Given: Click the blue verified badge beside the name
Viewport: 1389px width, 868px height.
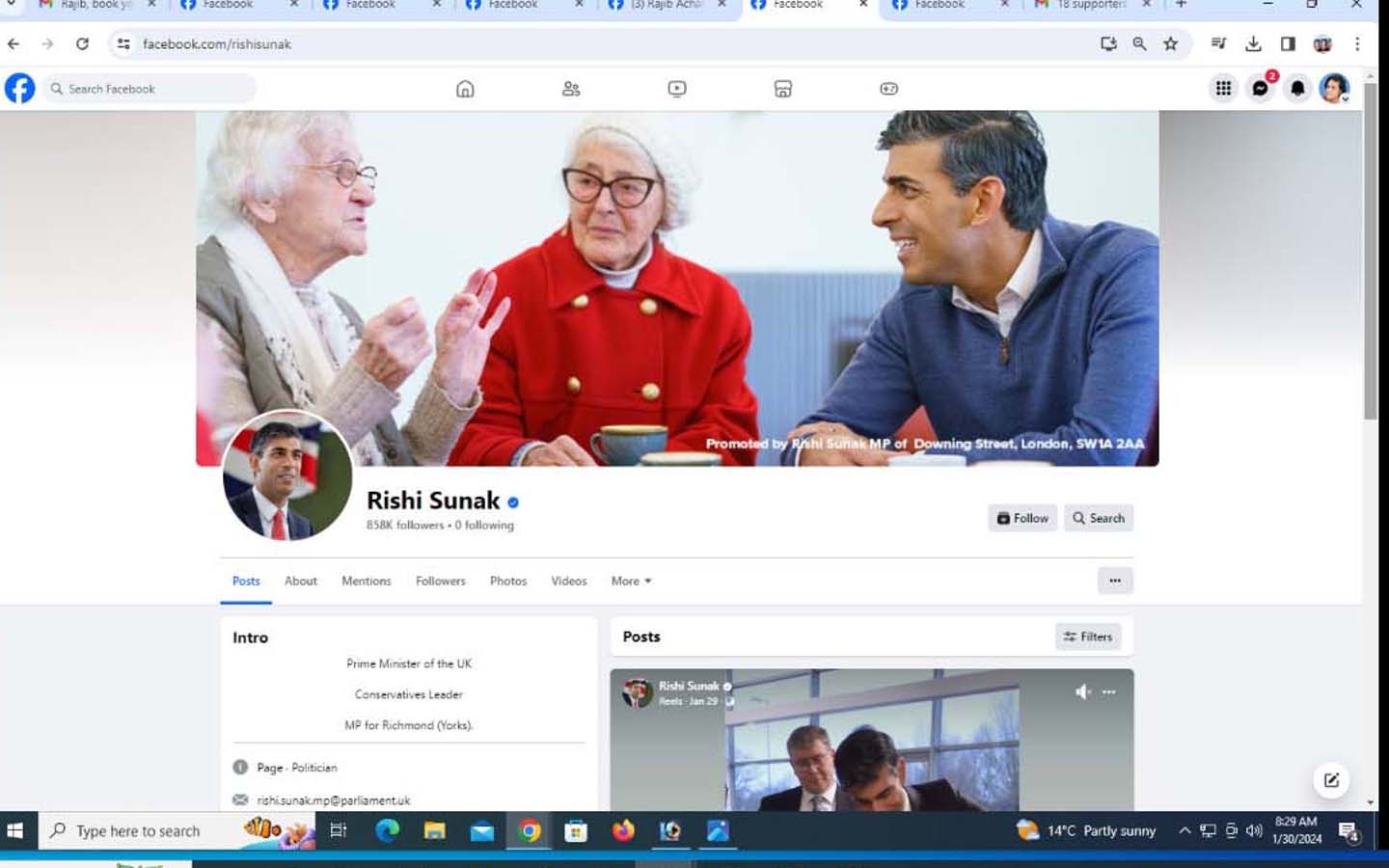Looking at the screenshot, I should pos(513,502).
